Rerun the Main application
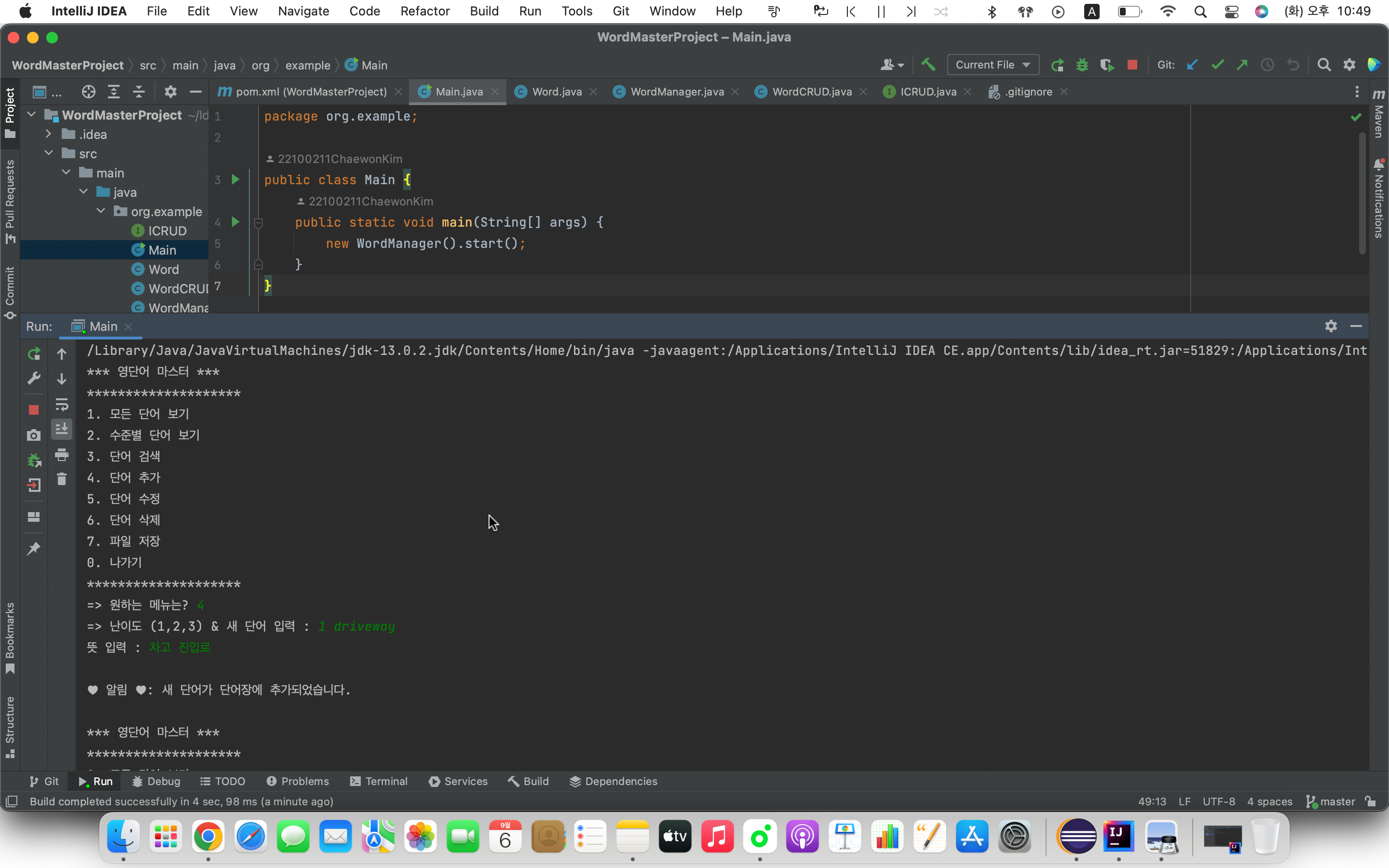1389x868 pixels. 34,354
